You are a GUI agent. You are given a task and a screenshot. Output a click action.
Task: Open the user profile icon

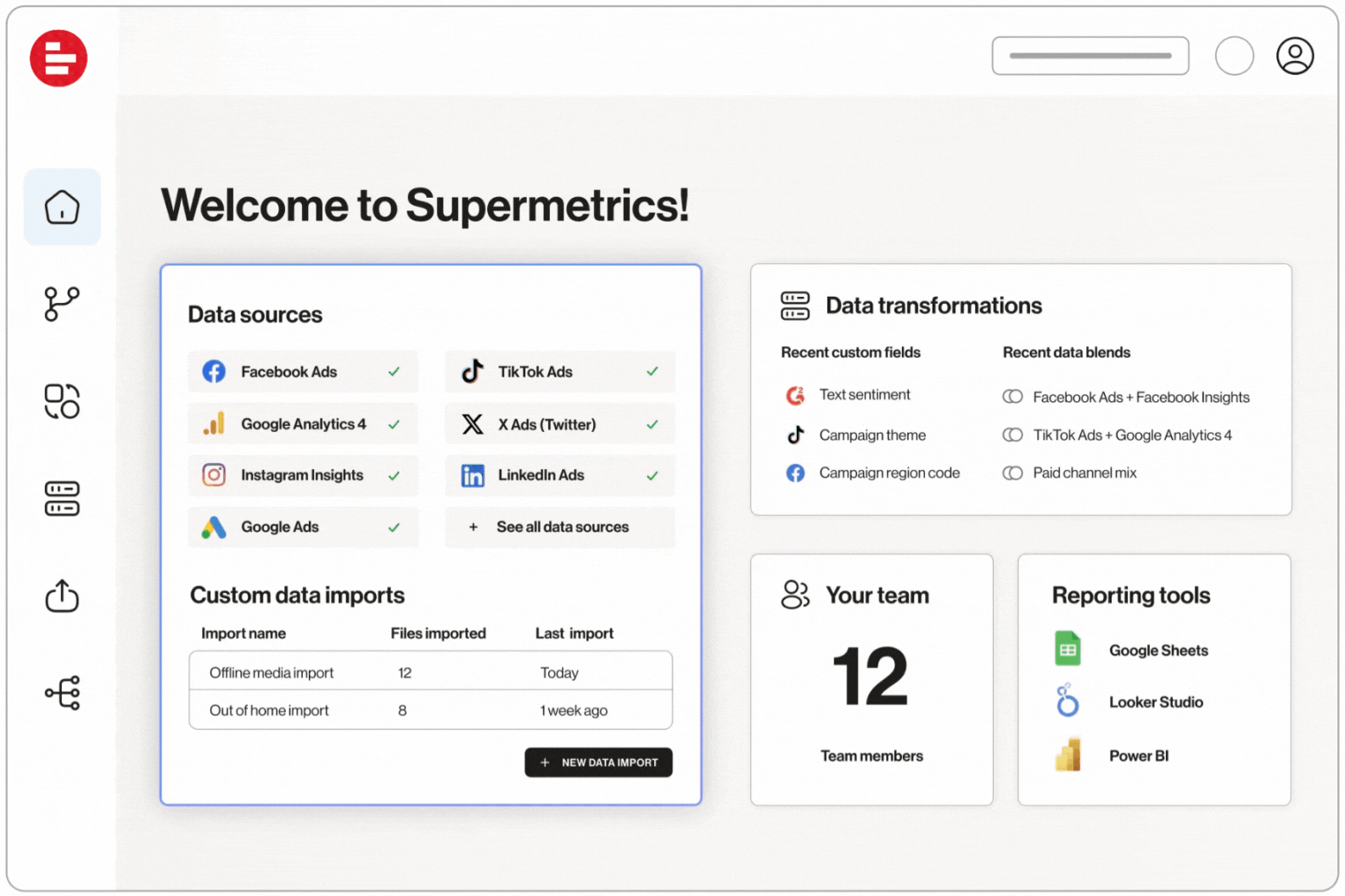1295,56
